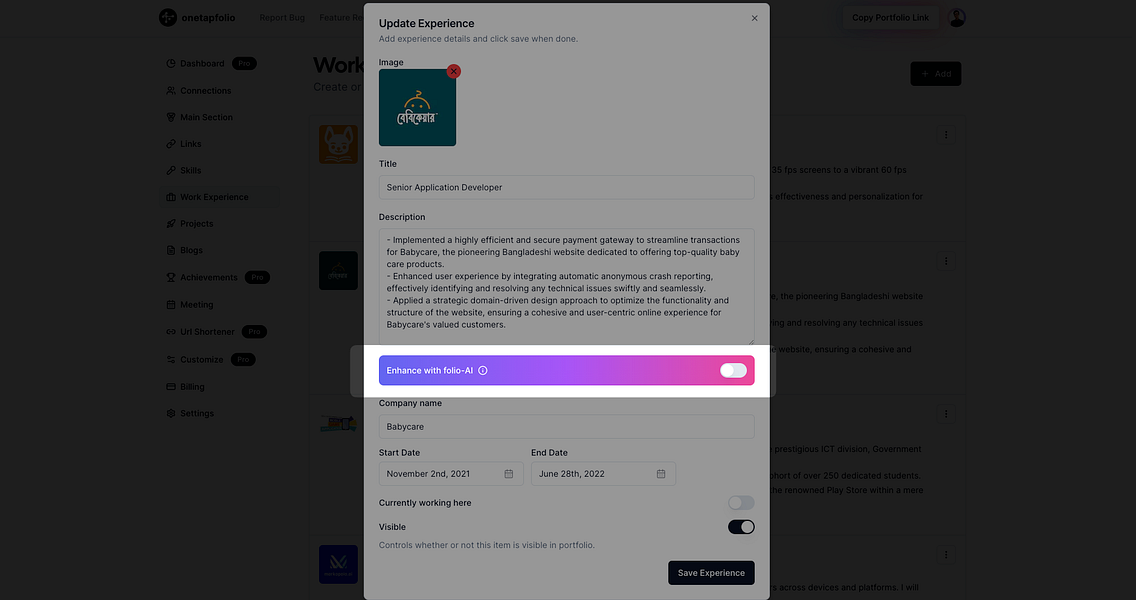Save the experience entry
Viewport: 1136px width, 600px height.
[711, 572]
